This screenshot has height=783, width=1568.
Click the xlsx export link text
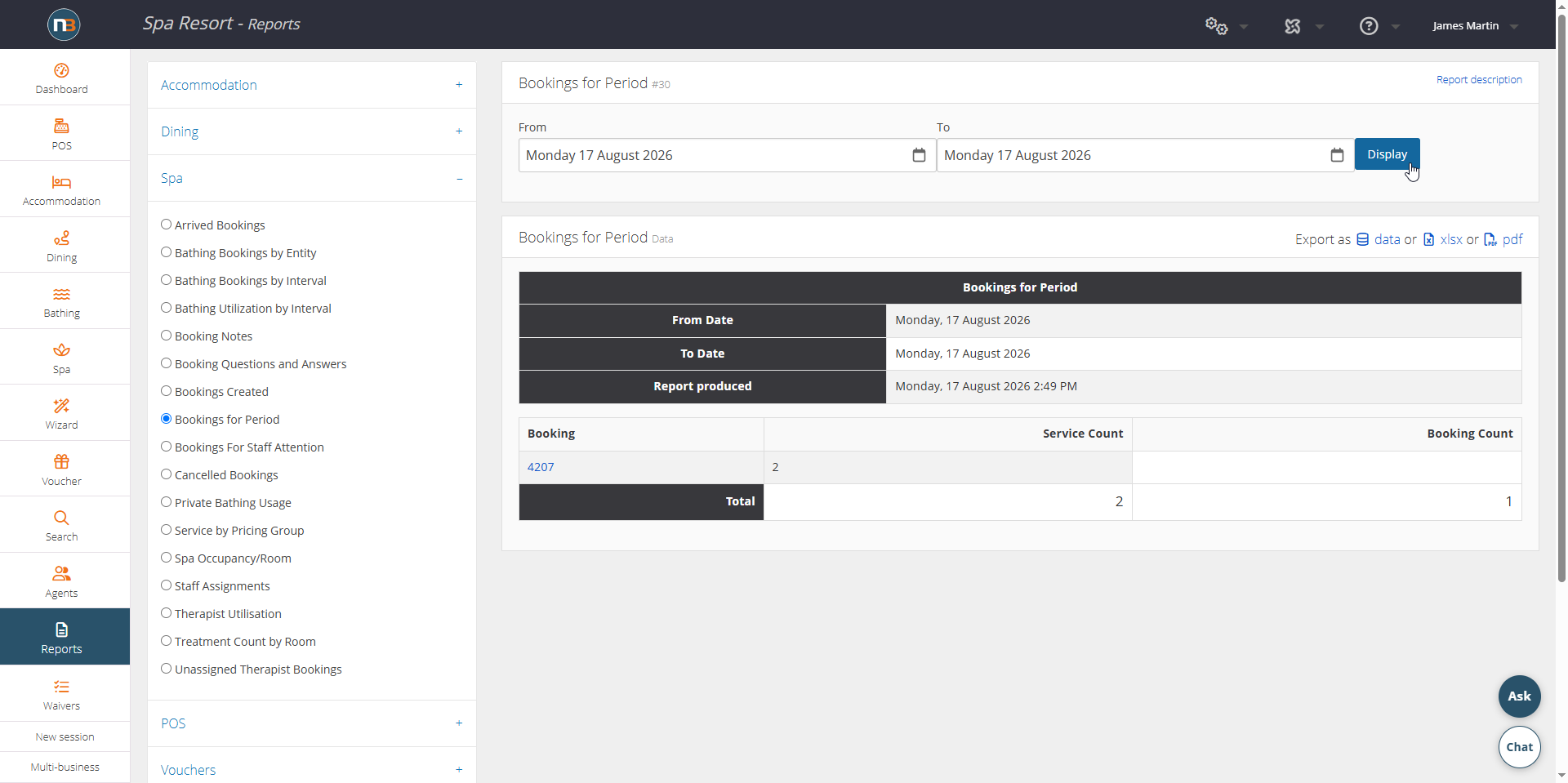point(1451,239)
